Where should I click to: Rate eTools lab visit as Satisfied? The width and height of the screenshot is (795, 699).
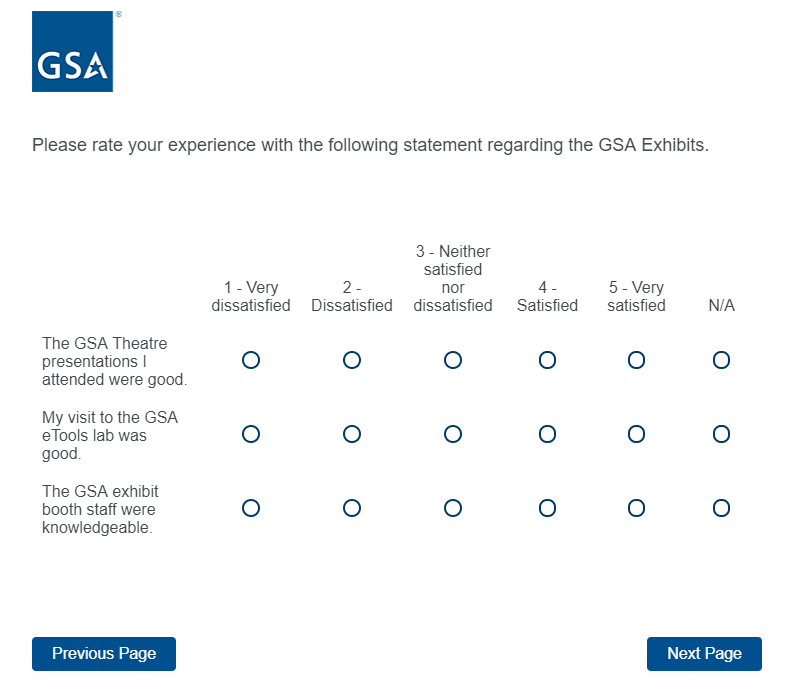(547, 434)
